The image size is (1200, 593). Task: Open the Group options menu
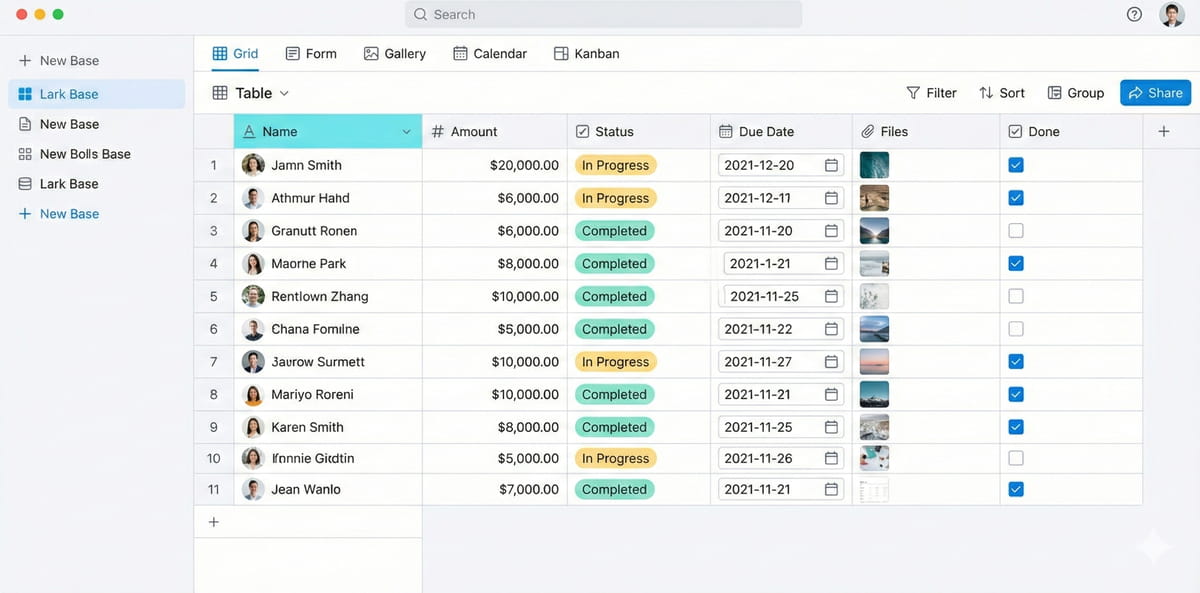pos(1075,93)
